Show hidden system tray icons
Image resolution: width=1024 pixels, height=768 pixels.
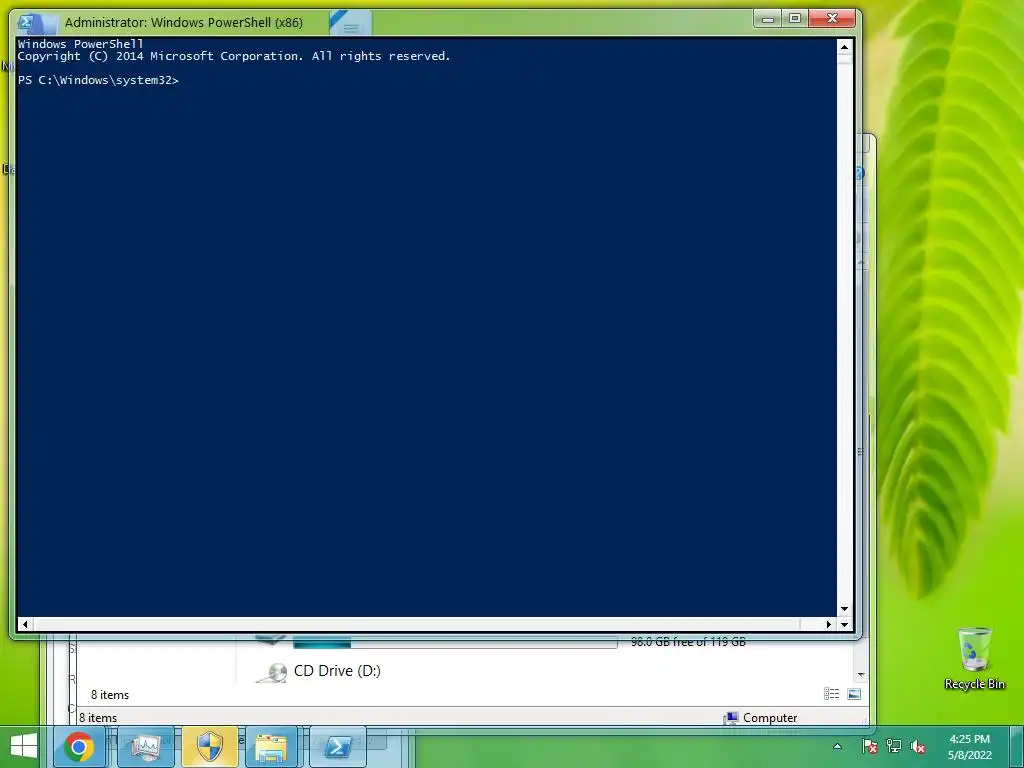837,746
